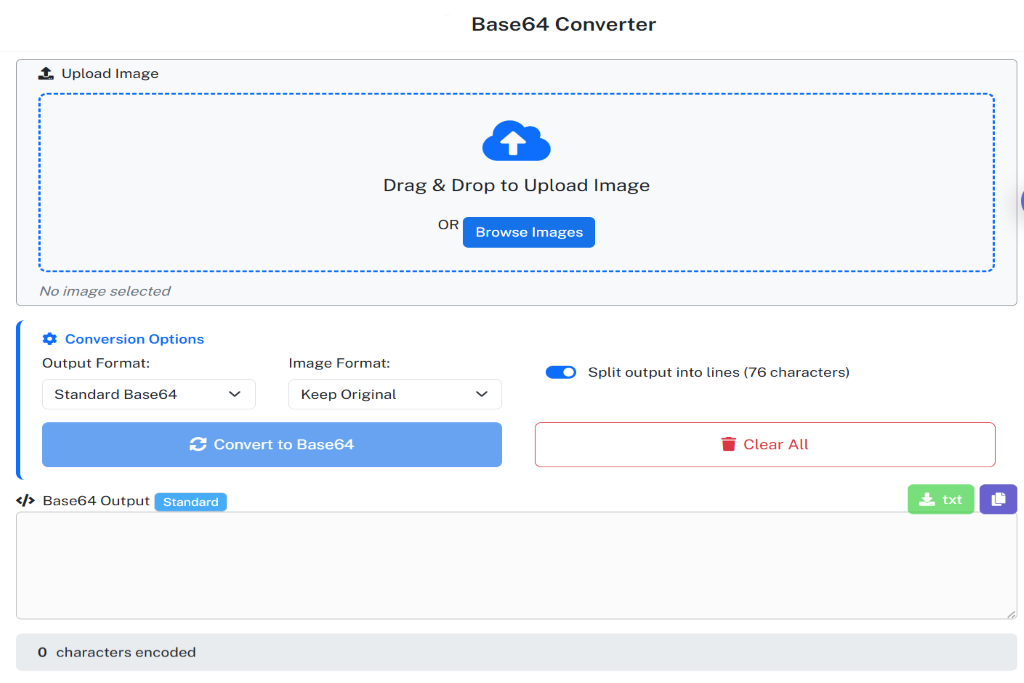Open the Image Format dropdown
Viewport: 1024px width, 683px height.
coord(395,394)
